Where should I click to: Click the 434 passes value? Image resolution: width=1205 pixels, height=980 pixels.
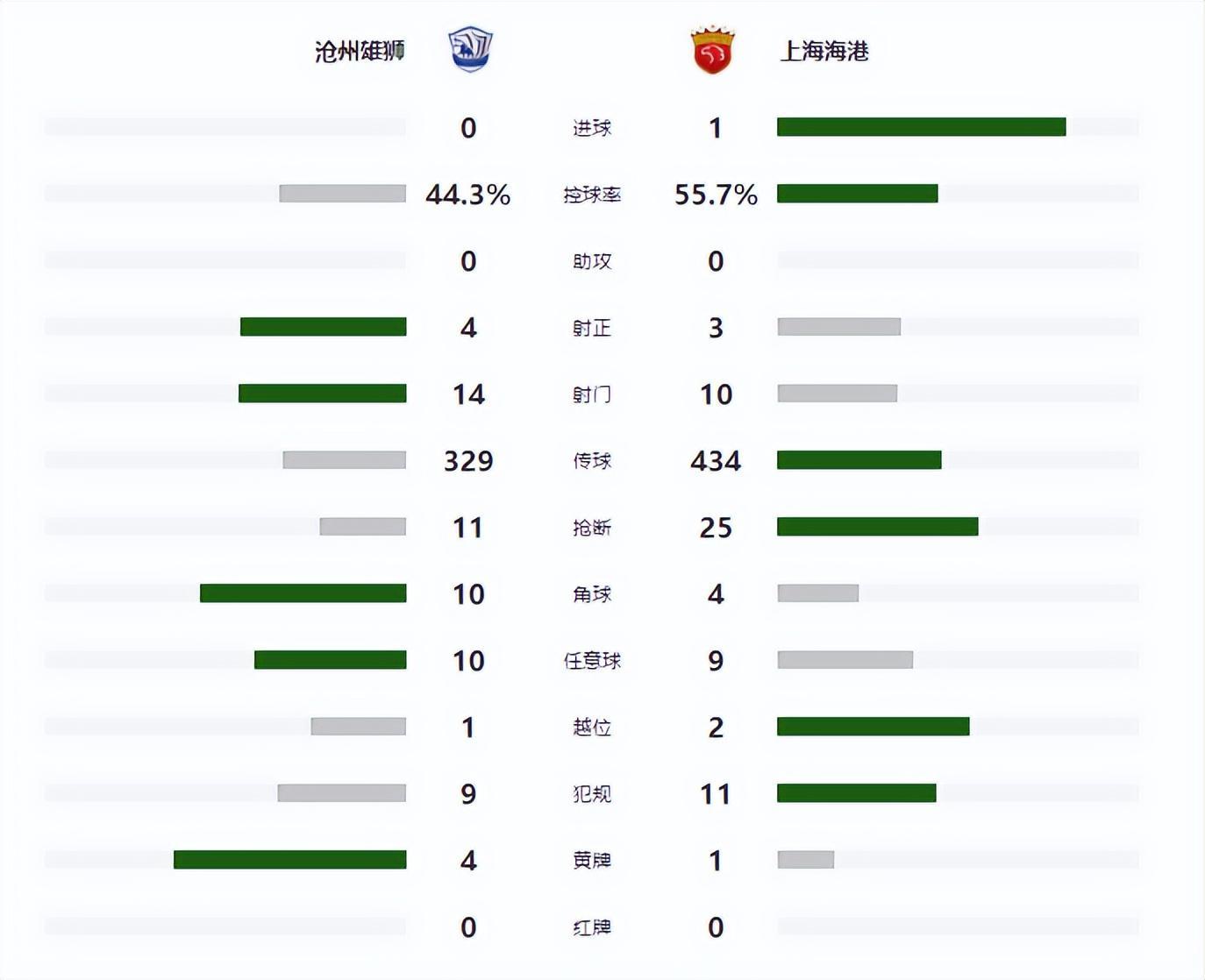pyautogui.click(x=716, y=461)
